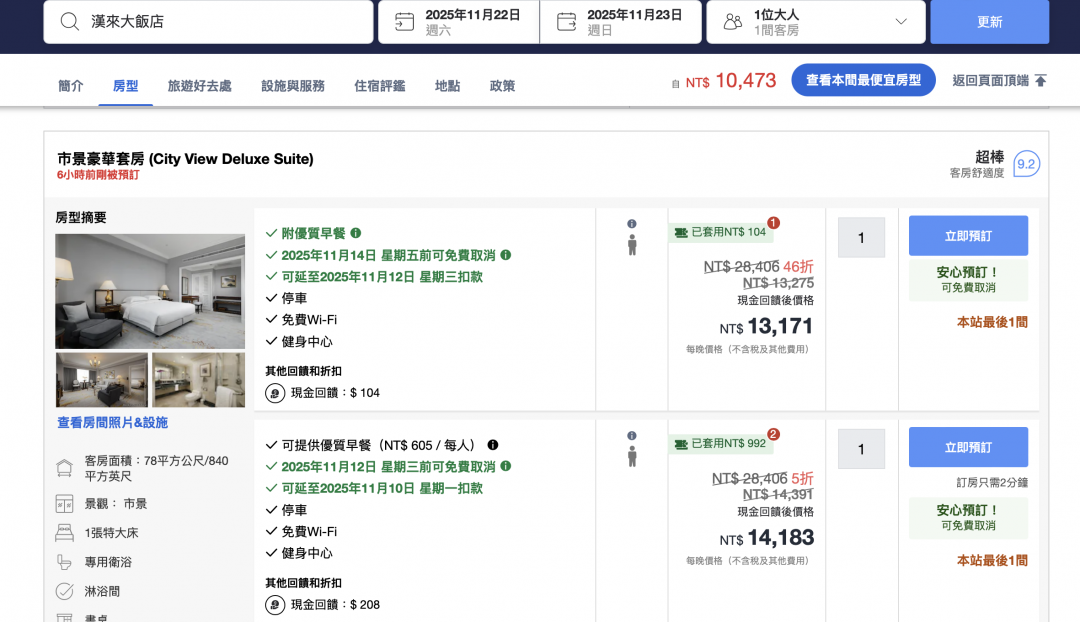Click the 現金回饋 $ 208 coin icon
This screenshot has height=622, width=1080.
click(x=275, y=604)
